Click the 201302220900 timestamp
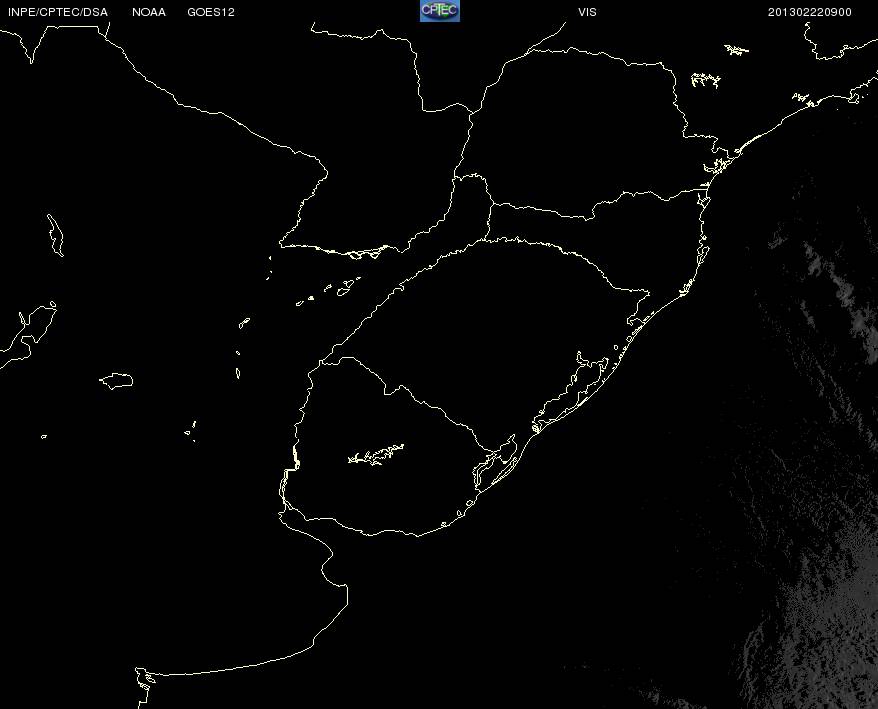 tap(810, 12)
